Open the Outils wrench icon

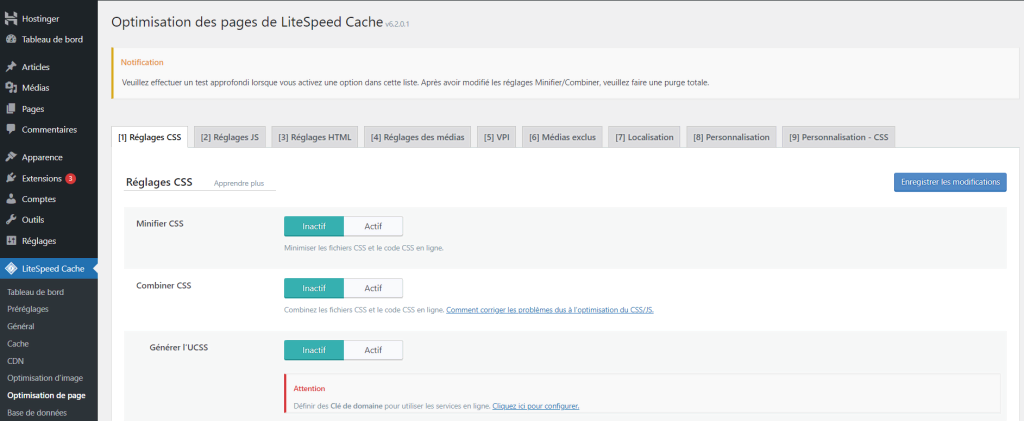pyautogui.click(x=11, y=219)
